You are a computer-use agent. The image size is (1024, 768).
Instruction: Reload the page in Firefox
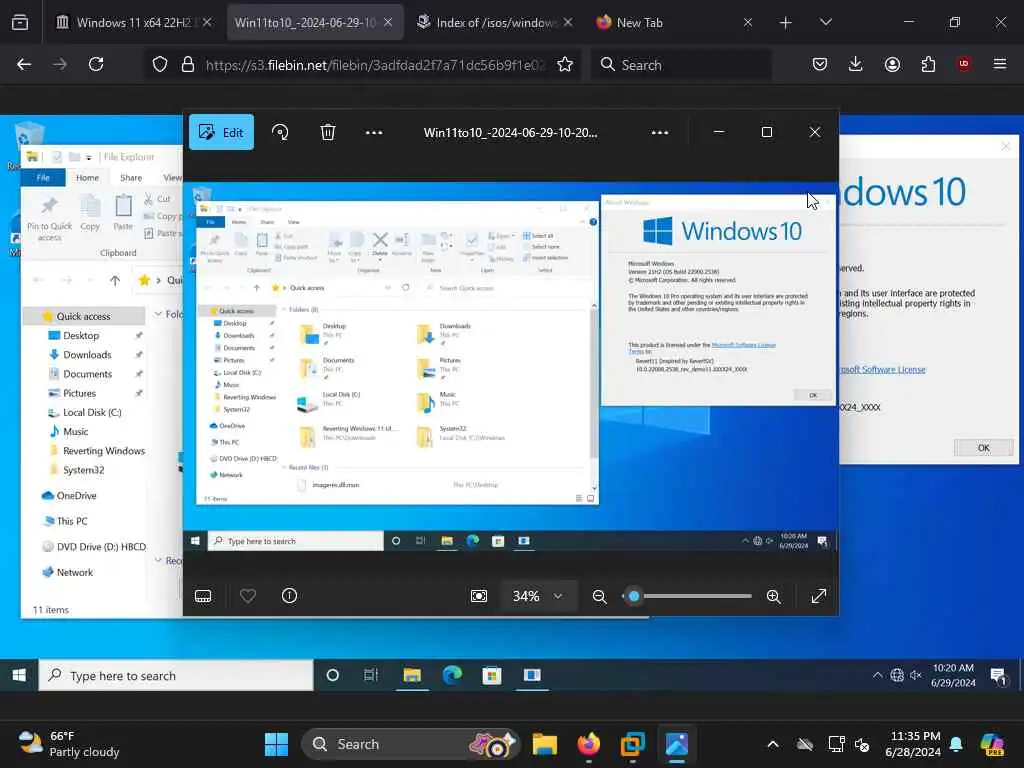pos(96,65)
